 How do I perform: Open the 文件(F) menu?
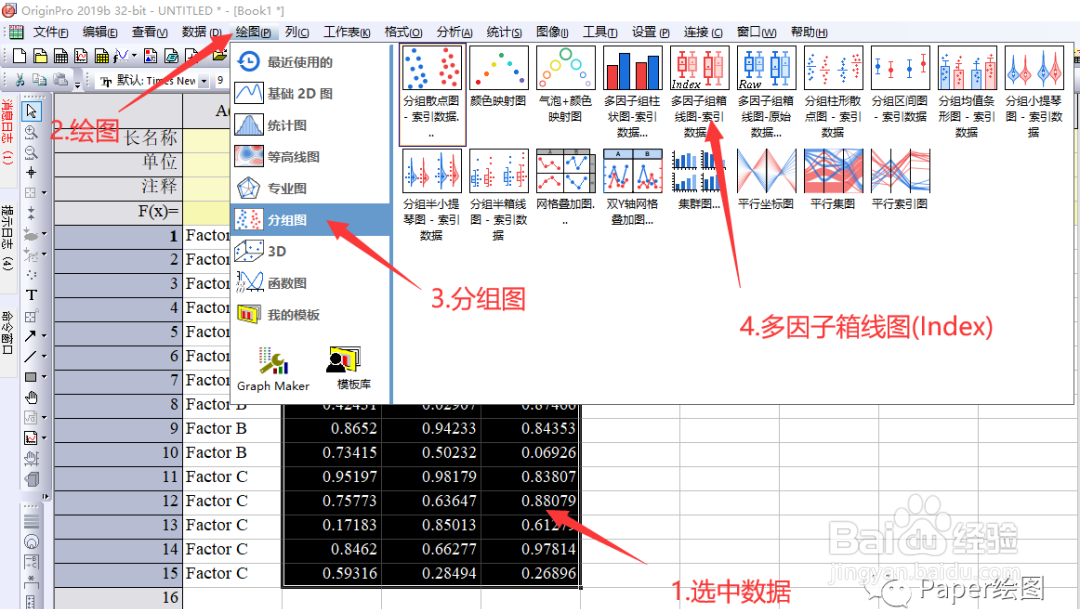point(51,32)
